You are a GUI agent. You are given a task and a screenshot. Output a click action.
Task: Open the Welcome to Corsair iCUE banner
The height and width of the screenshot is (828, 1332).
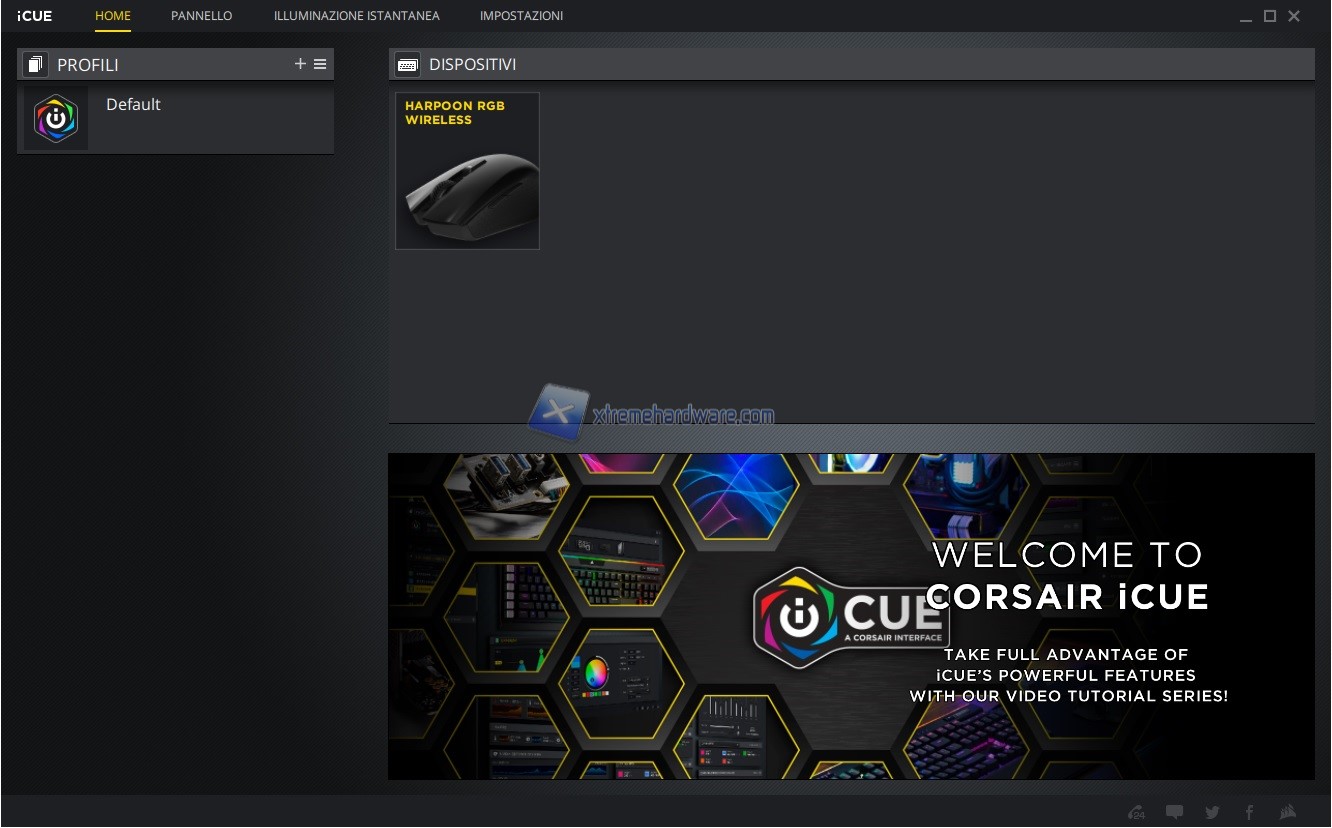tap(851, 616)
